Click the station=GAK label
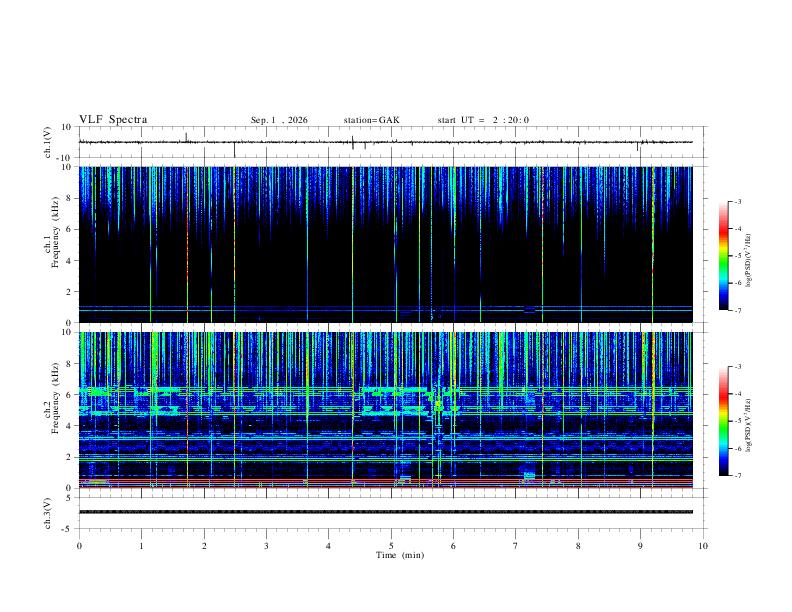The height and width of the screenshot is (612, 792). click(x=371, y=120)
